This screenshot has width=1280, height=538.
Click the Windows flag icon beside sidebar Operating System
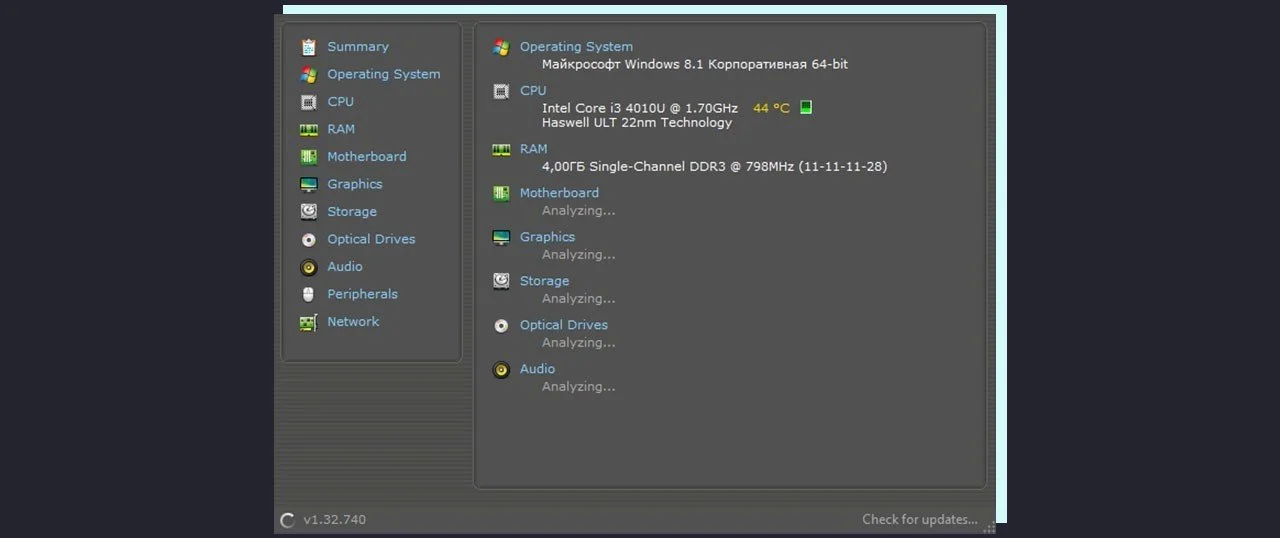tap(308, 74)
